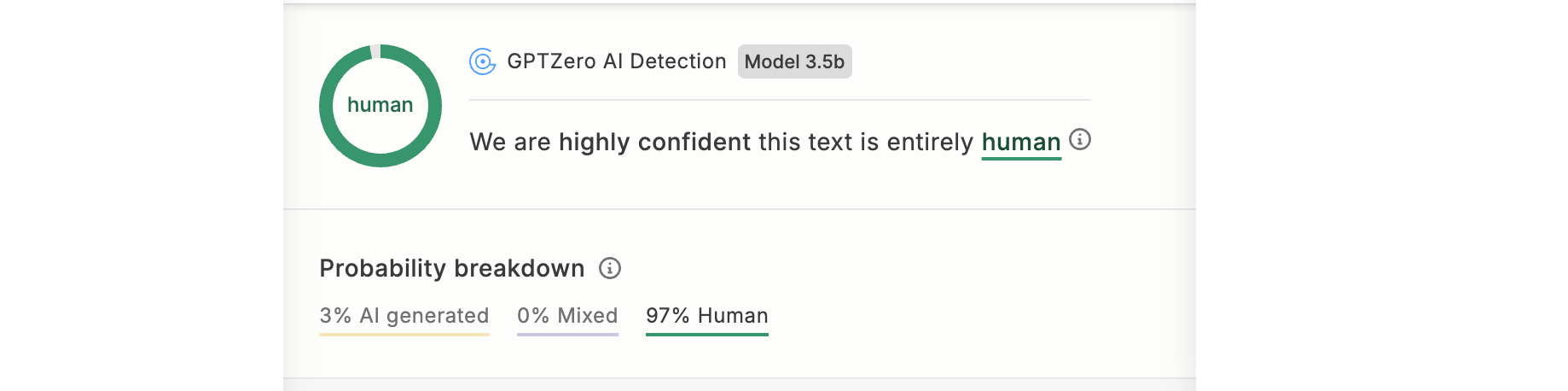The height and width of the screenshot is (391, 1568).
Task: Click the small grey segment of the donut ring
Action: click(x=375, y=51)
